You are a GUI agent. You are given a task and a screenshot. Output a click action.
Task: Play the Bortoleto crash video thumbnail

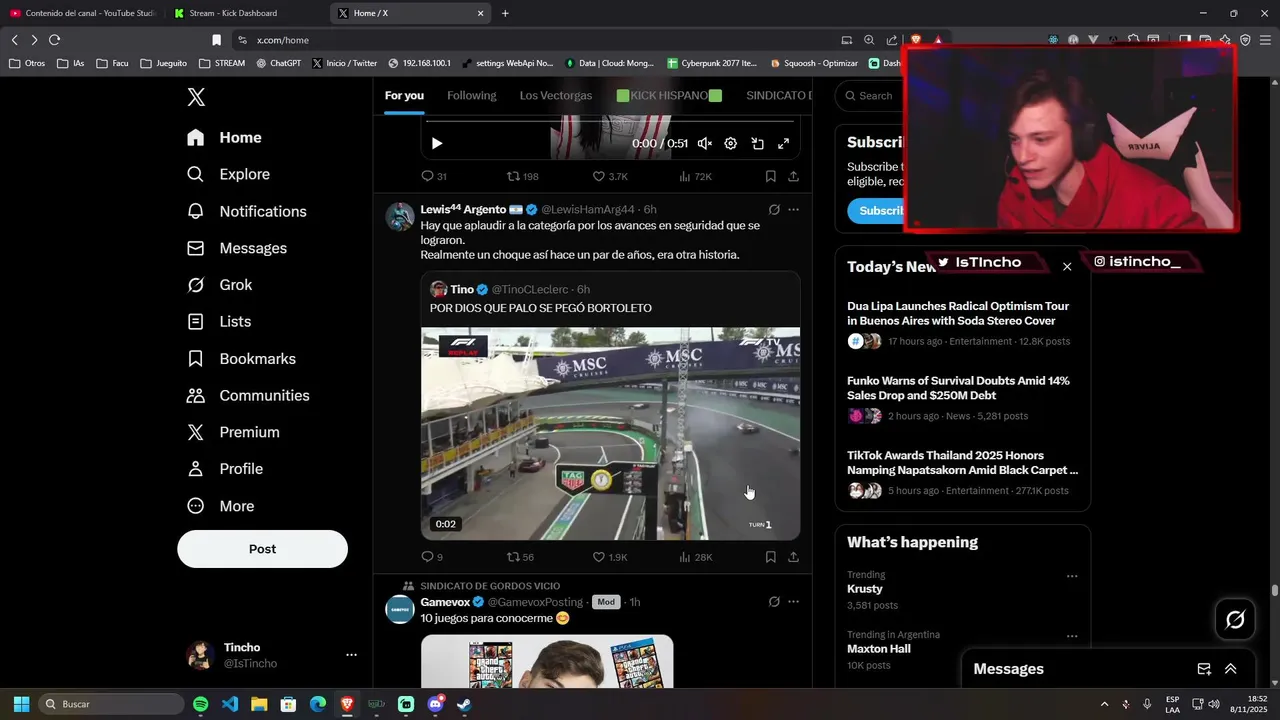point(610,434)
